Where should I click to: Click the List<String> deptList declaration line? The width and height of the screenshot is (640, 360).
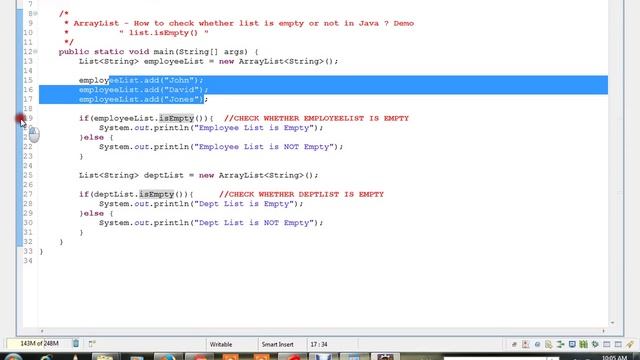click(x=198, y=176)
